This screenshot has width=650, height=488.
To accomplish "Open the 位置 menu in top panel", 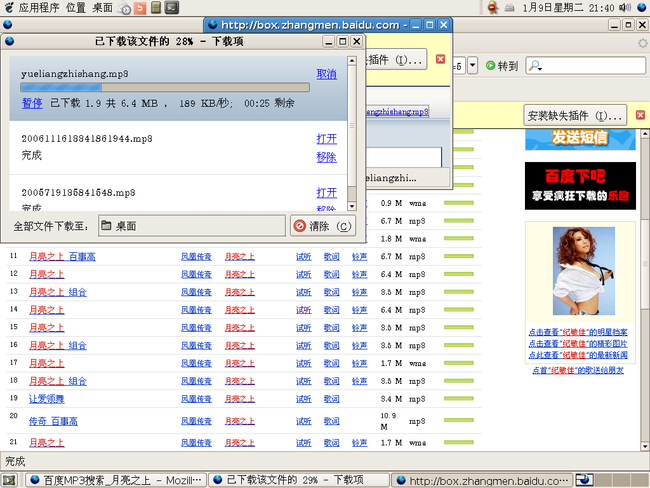I will (x=75, y=7).
